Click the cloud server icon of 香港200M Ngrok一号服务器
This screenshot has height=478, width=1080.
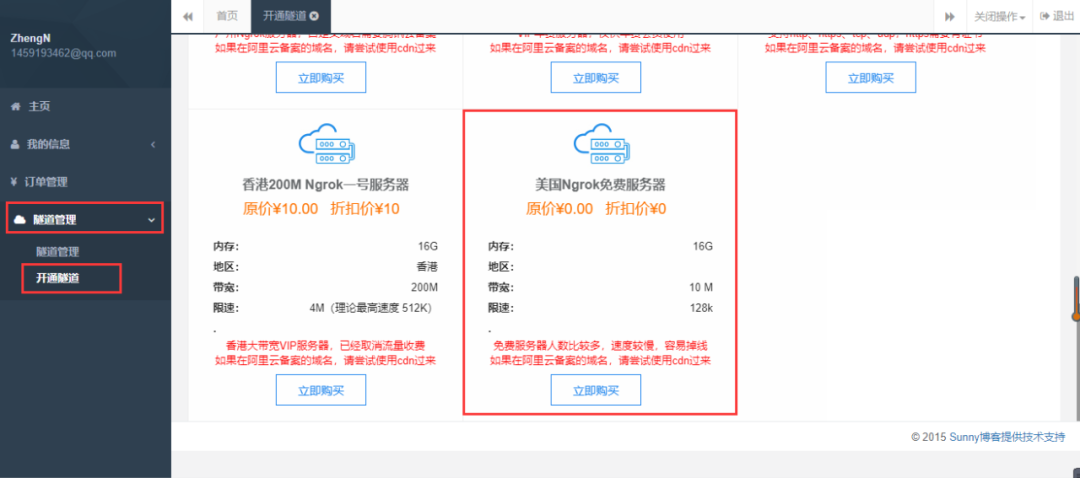pos(327,144)
